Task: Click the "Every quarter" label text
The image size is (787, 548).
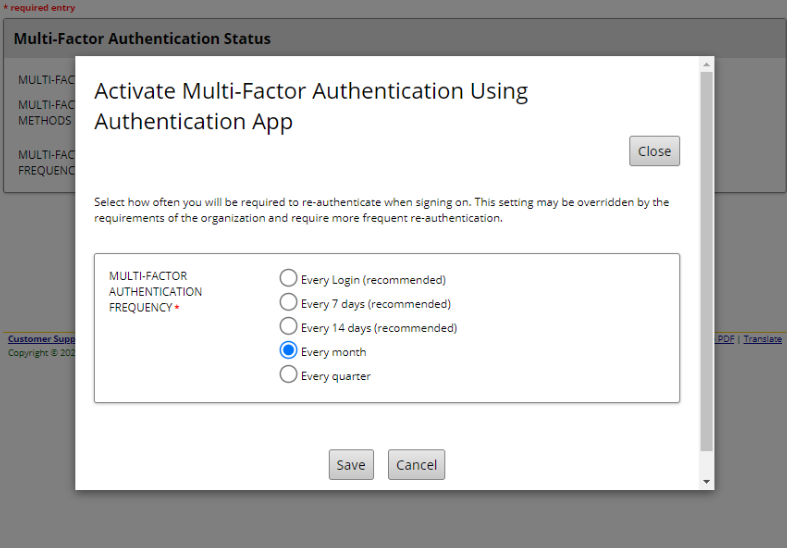Action: (335, 376)
